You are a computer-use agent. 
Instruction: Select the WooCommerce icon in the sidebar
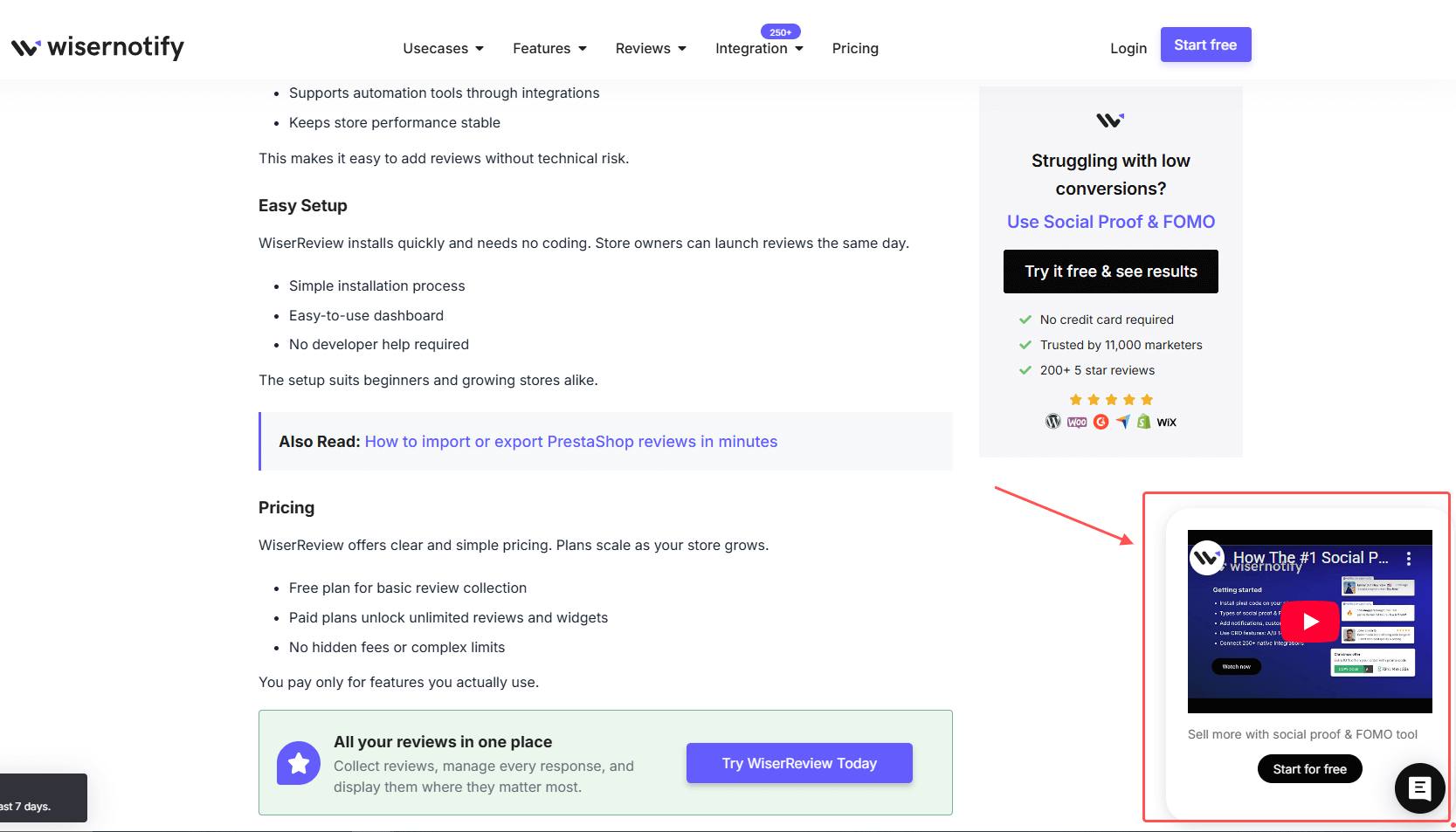(x=1077, y=421)
